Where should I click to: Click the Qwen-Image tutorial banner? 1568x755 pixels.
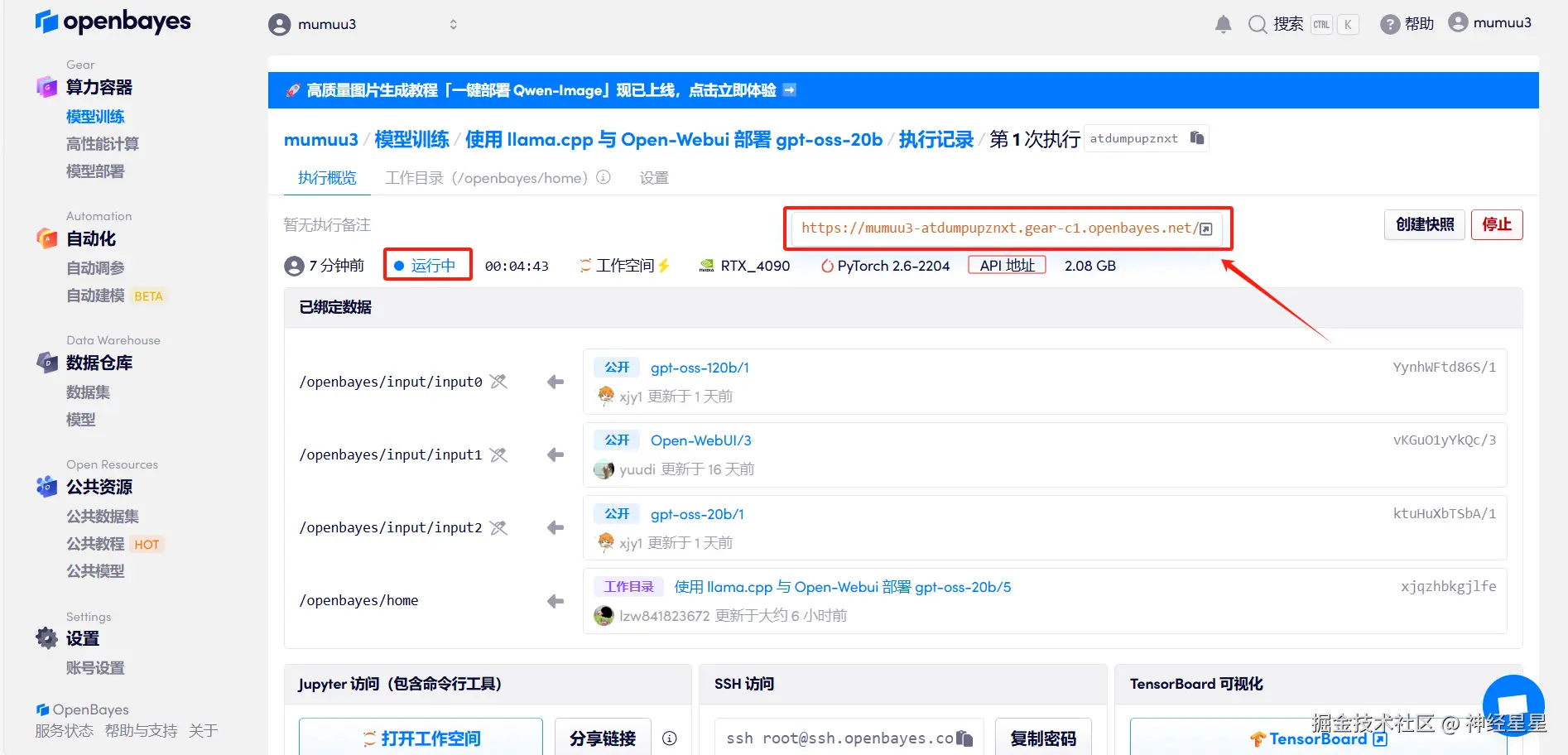[903, 90]
